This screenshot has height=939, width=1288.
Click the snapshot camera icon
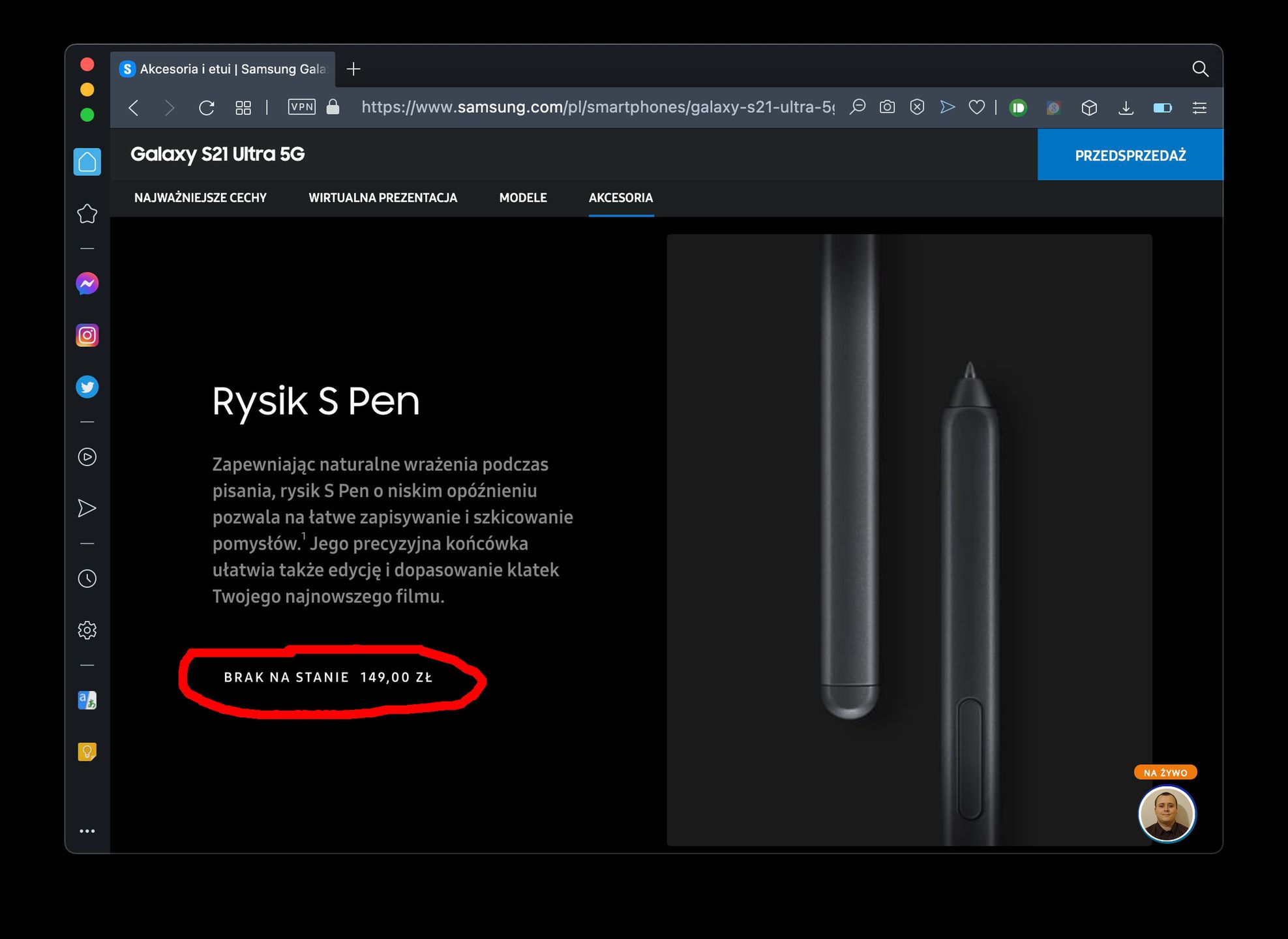pos(887,107)
